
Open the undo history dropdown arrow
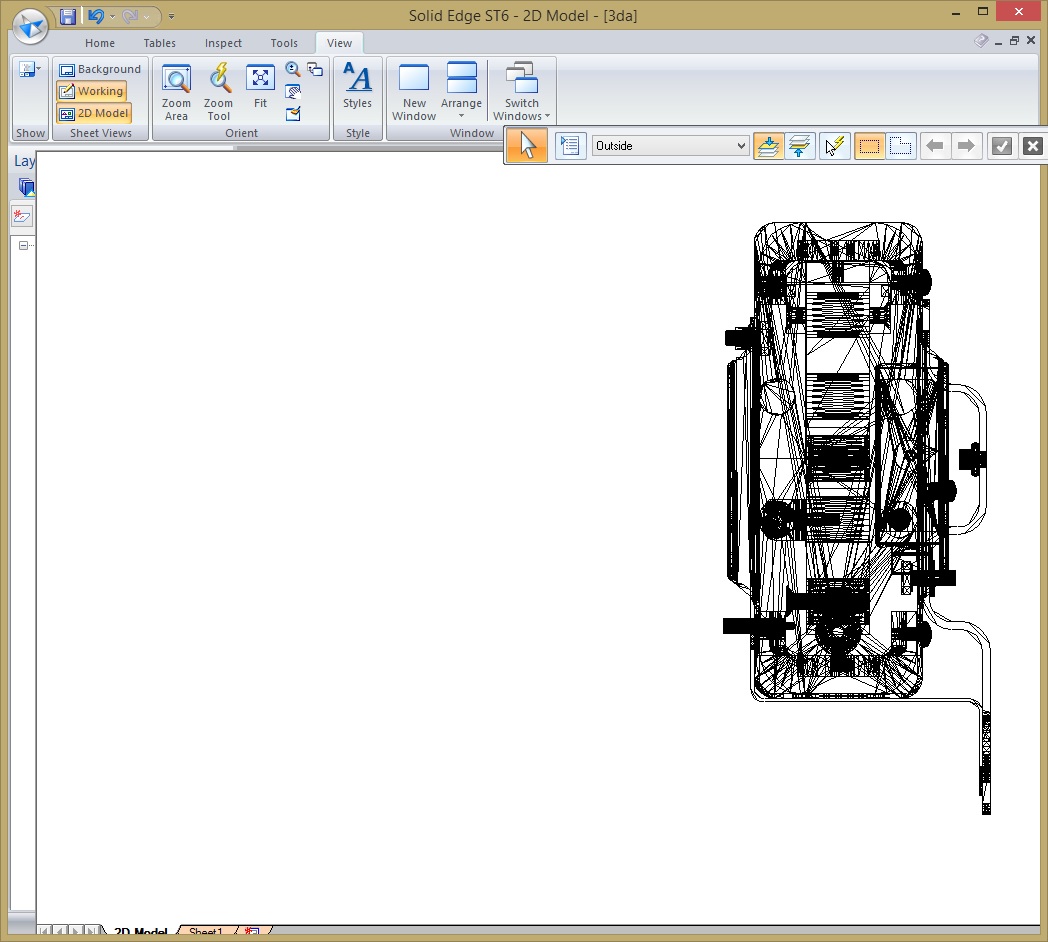112,16
